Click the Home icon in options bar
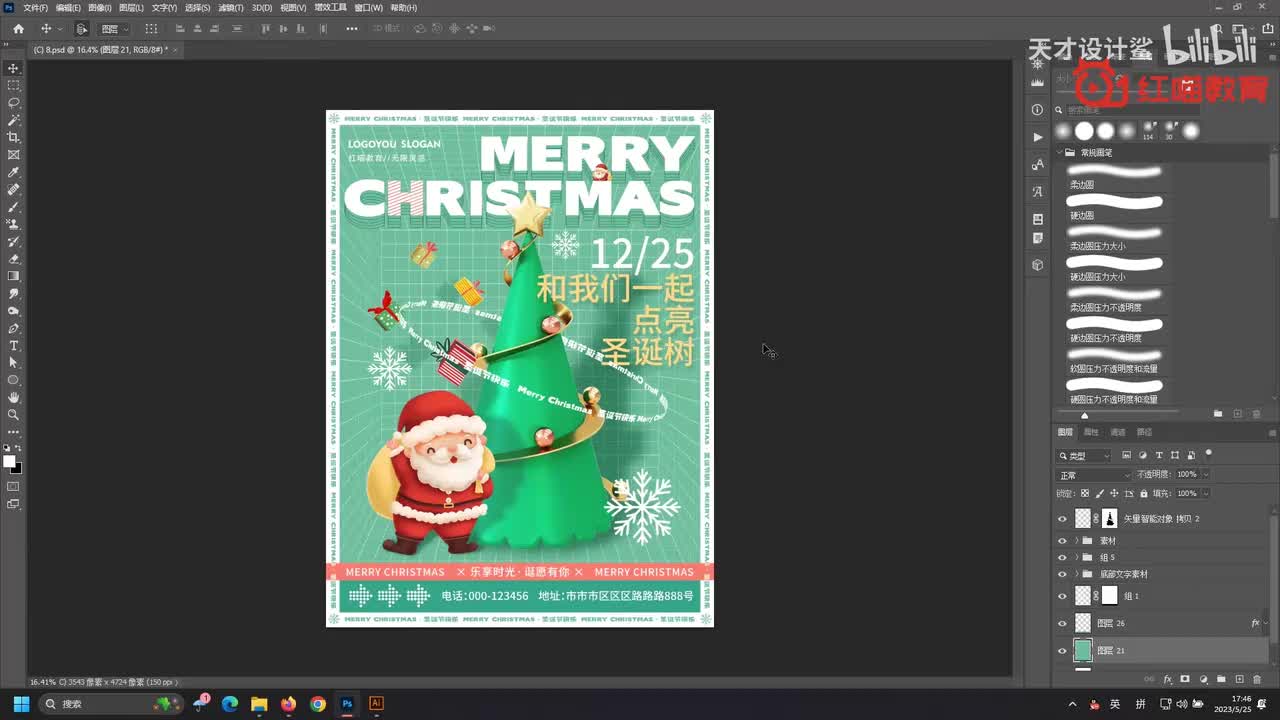 pos(18,29)
